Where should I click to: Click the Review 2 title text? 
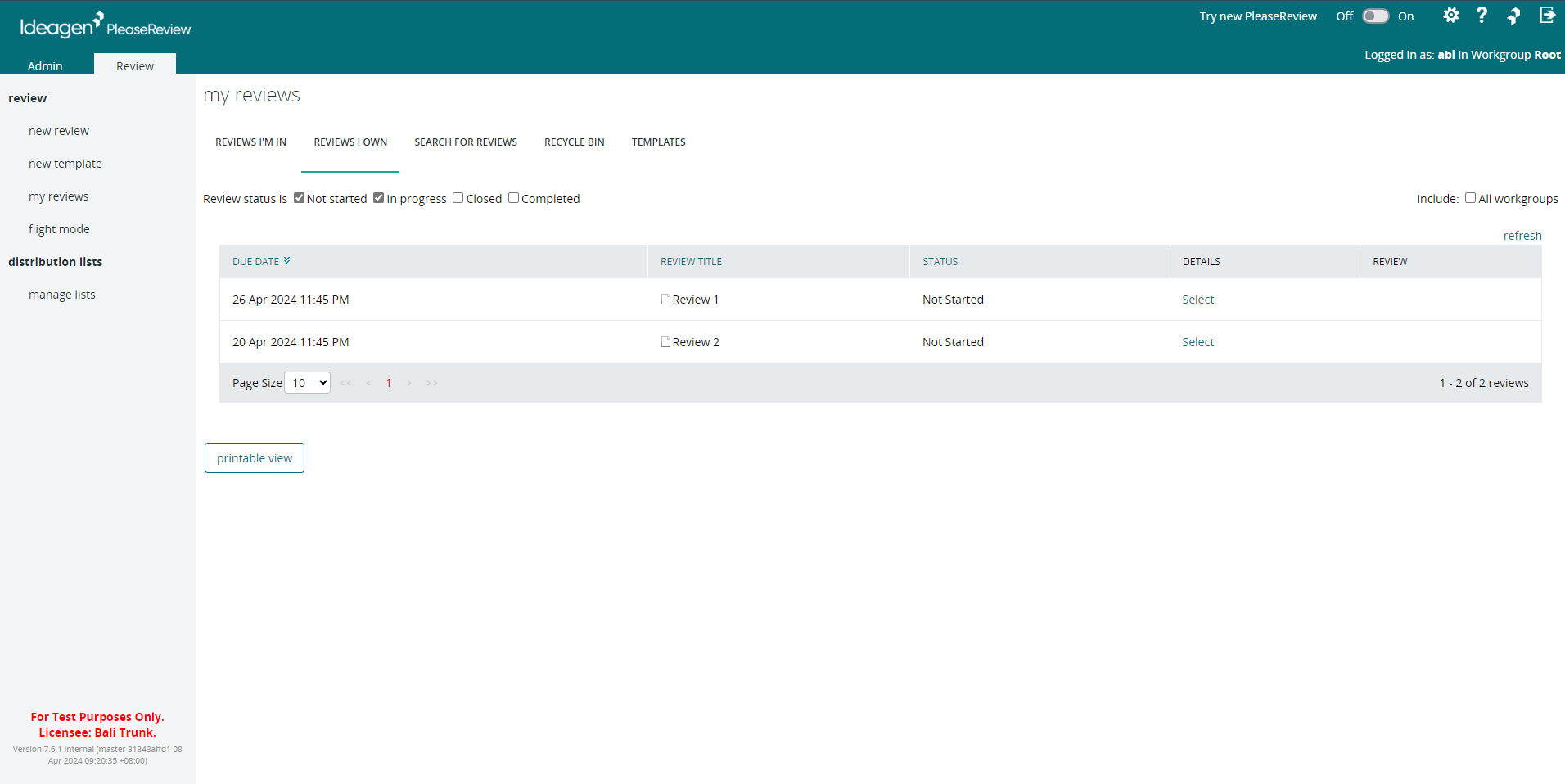[696, 342]
